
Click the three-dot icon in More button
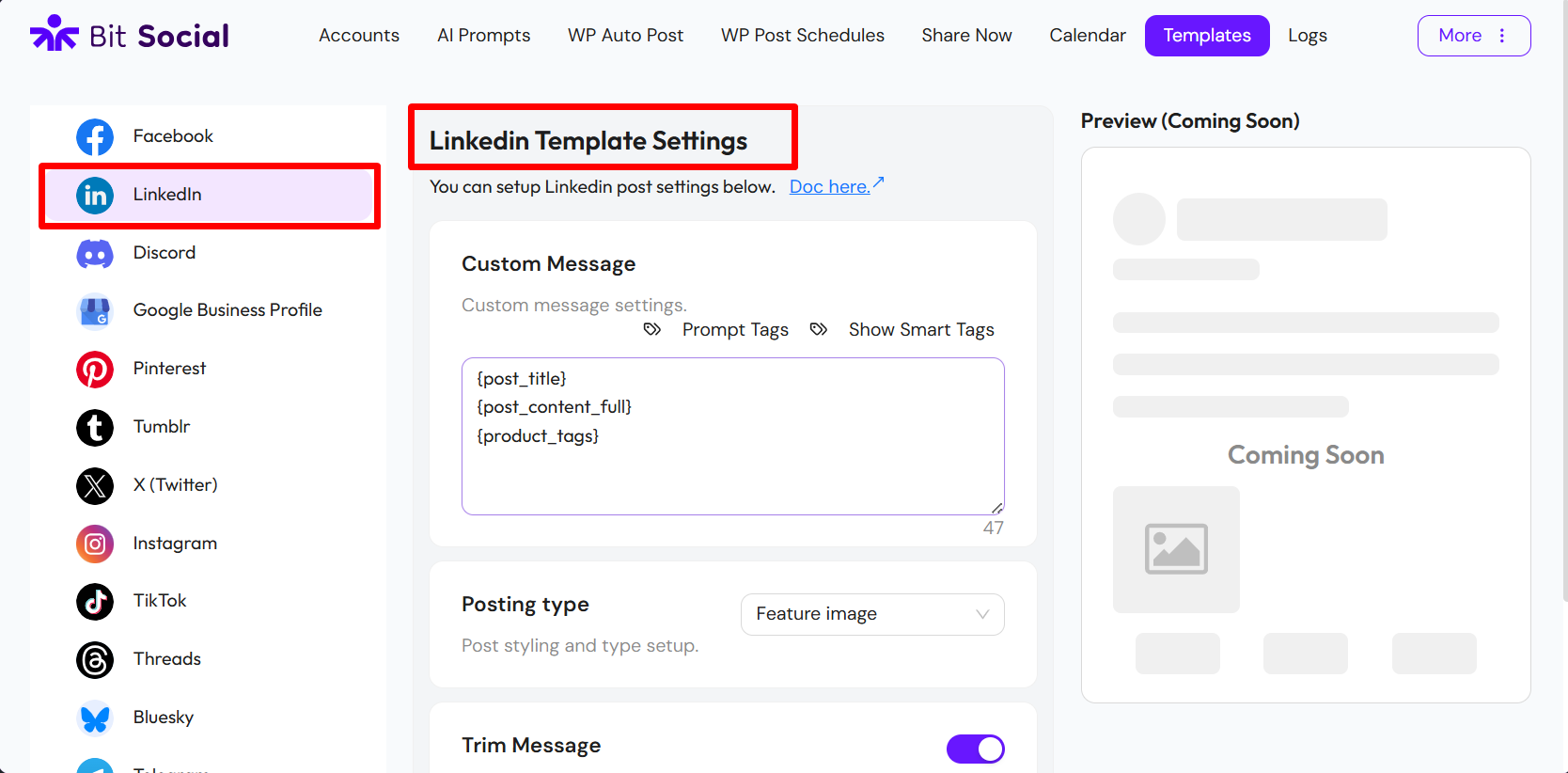[x=1502, y=36]
